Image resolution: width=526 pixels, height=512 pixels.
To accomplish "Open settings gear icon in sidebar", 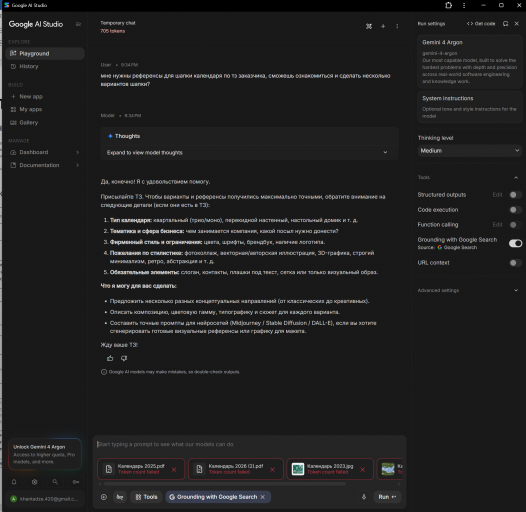I will click(35, 482).
